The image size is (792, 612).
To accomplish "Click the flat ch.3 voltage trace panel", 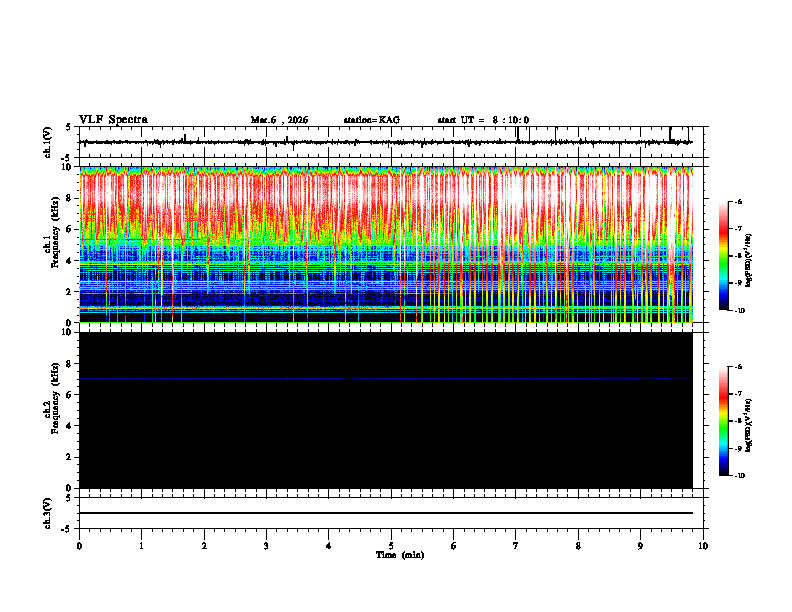I will click(393, 513).
